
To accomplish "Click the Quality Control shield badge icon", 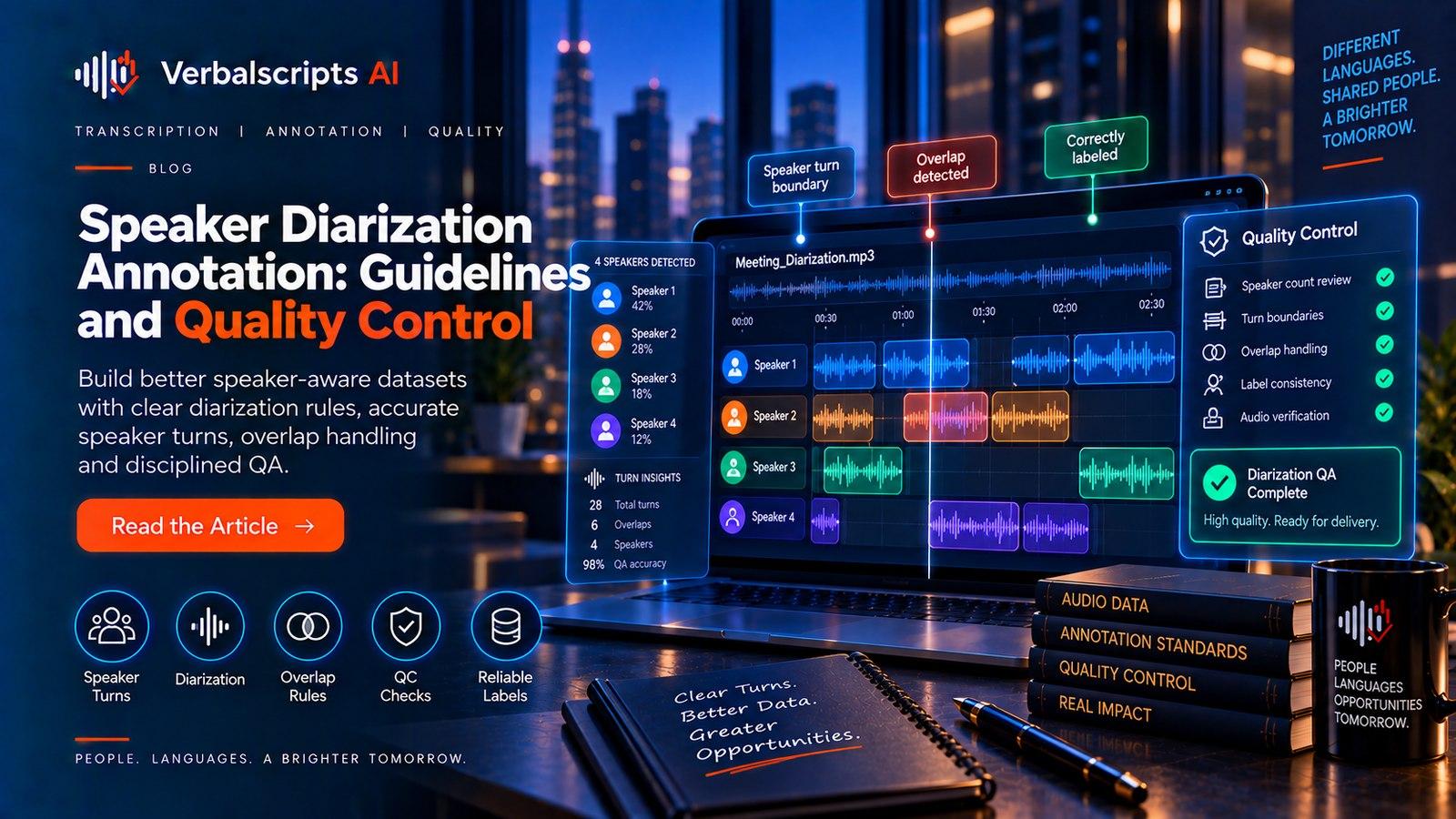I will point(1214,241).
